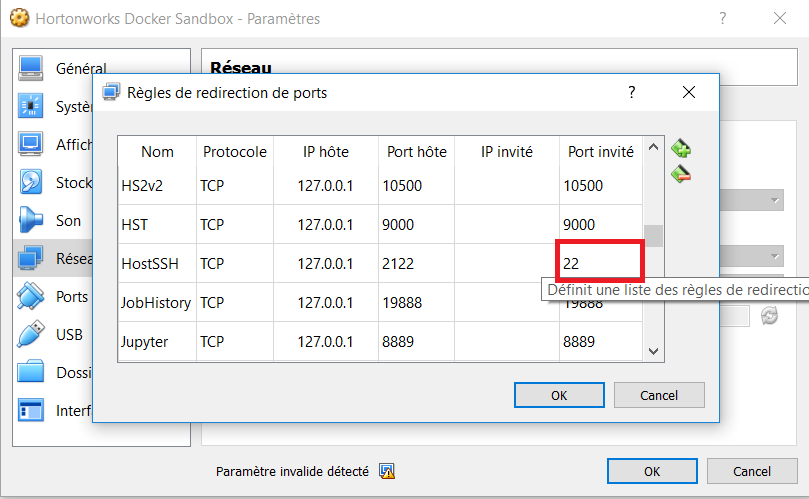The width and height of the screenshot is (809, 499).
Task: Open Général settings section
Action: [81, 68]
